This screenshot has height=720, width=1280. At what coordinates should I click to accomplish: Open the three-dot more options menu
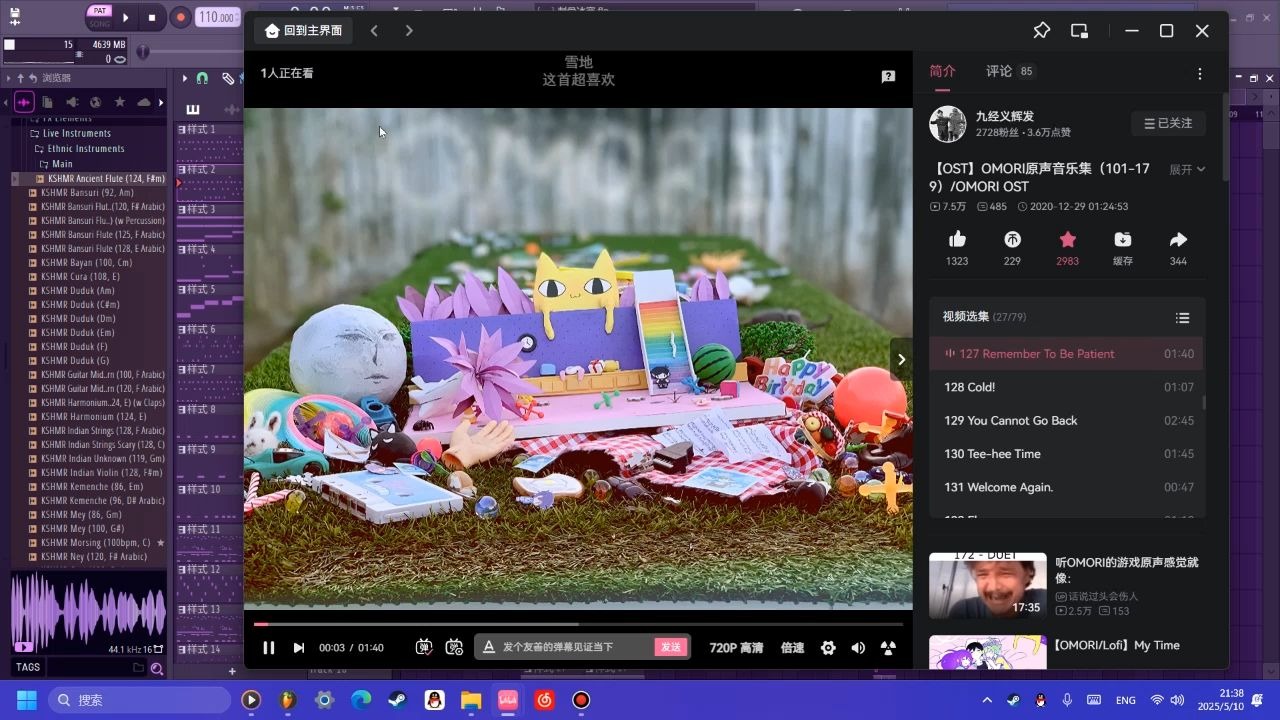pyautogui.click(x=1200, y=74)
